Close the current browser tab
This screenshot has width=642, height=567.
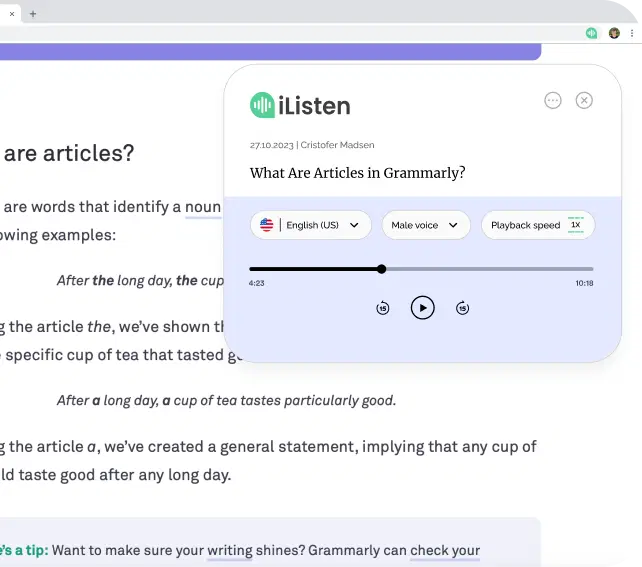tap(12, 14)
